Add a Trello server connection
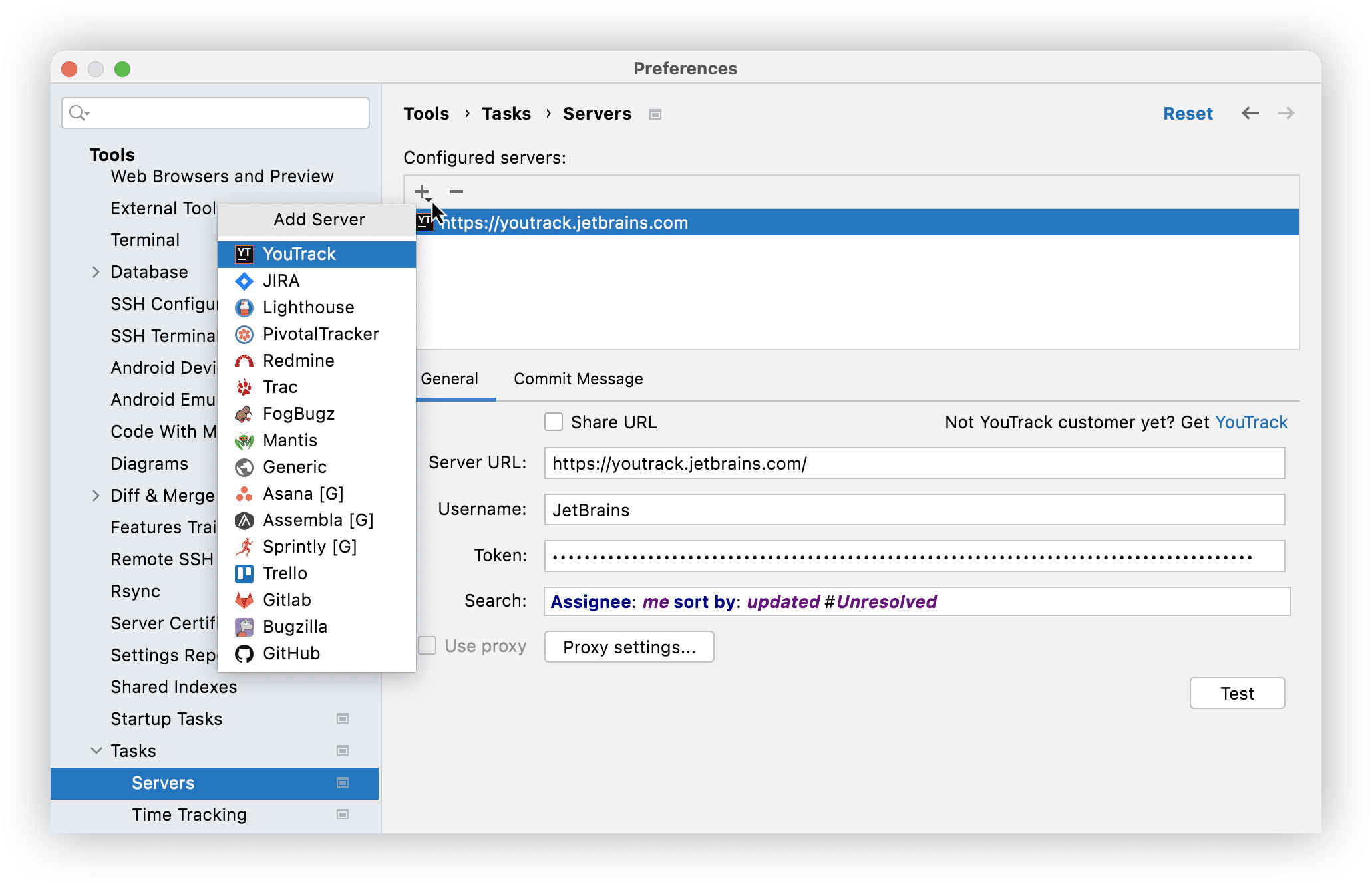This screenshot has height=884, width=1372. (x=285, y=573)
